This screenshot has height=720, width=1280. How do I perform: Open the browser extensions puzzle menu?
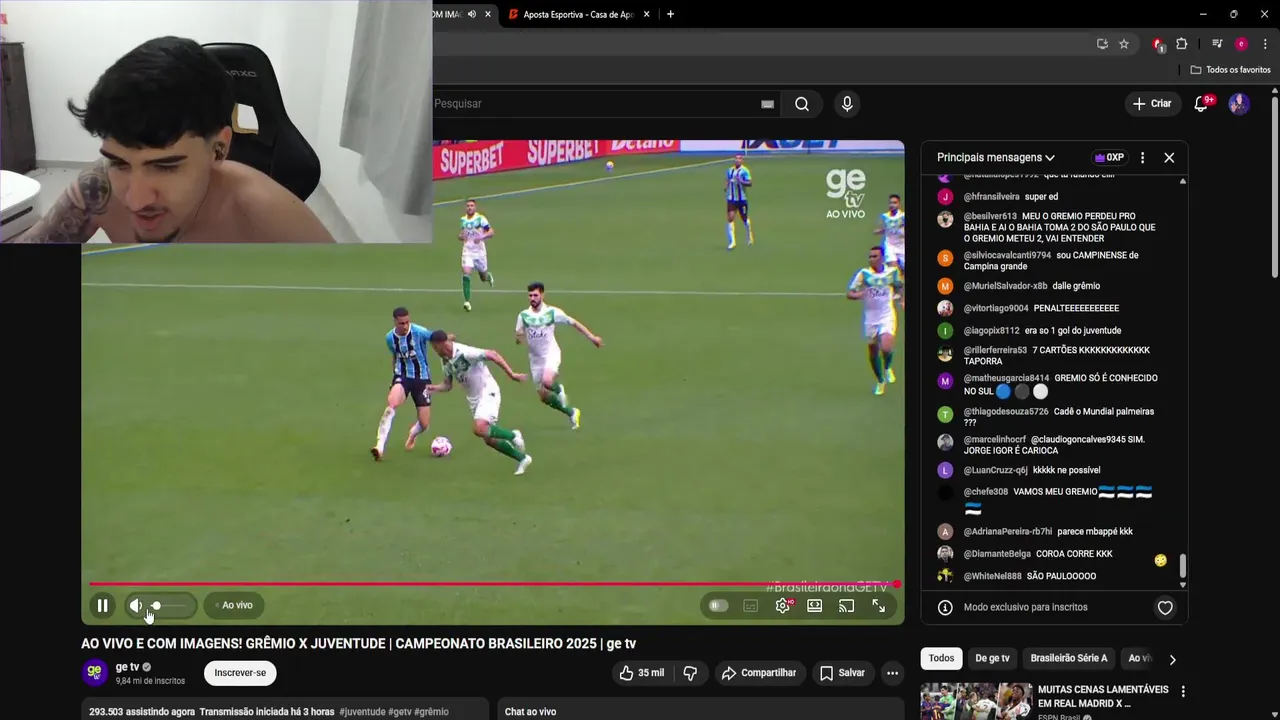tap(1182, 44)
